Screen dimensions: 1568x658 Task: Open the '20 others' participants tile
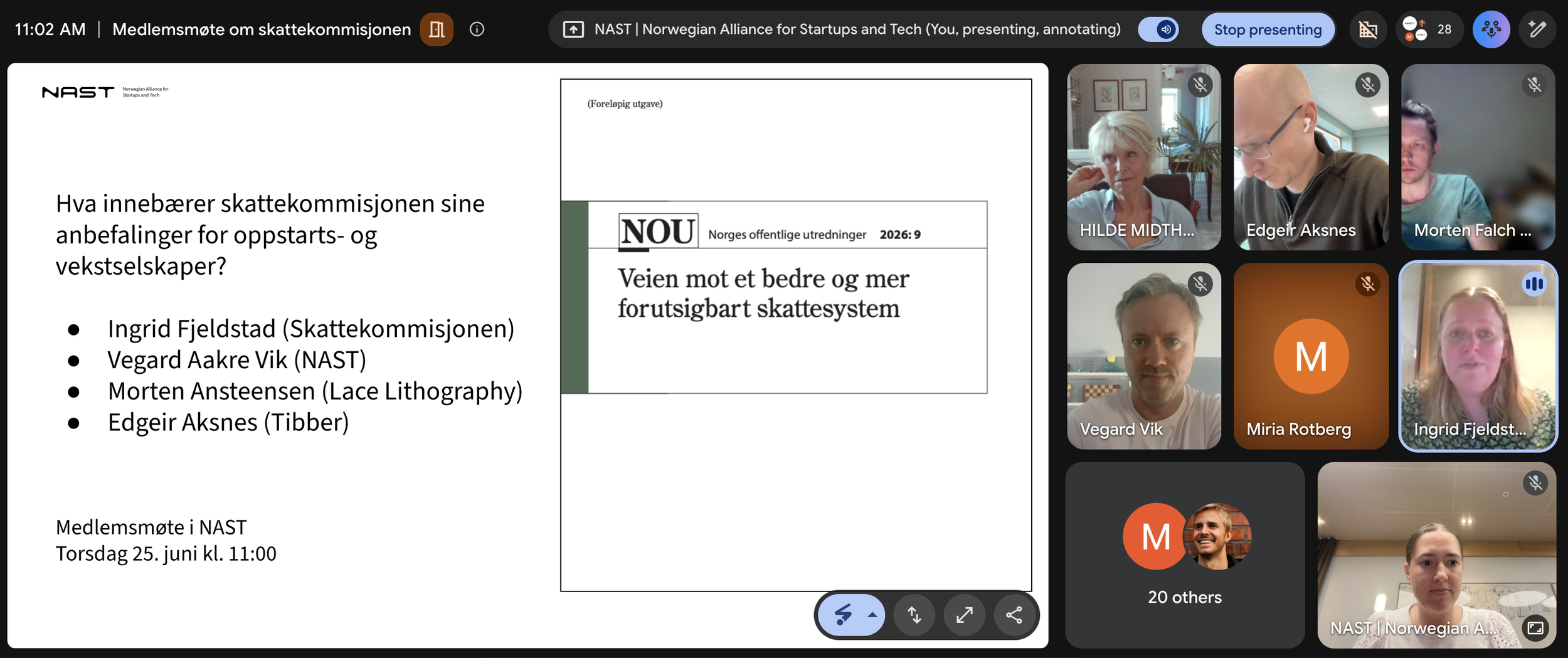coord(1185,555)
